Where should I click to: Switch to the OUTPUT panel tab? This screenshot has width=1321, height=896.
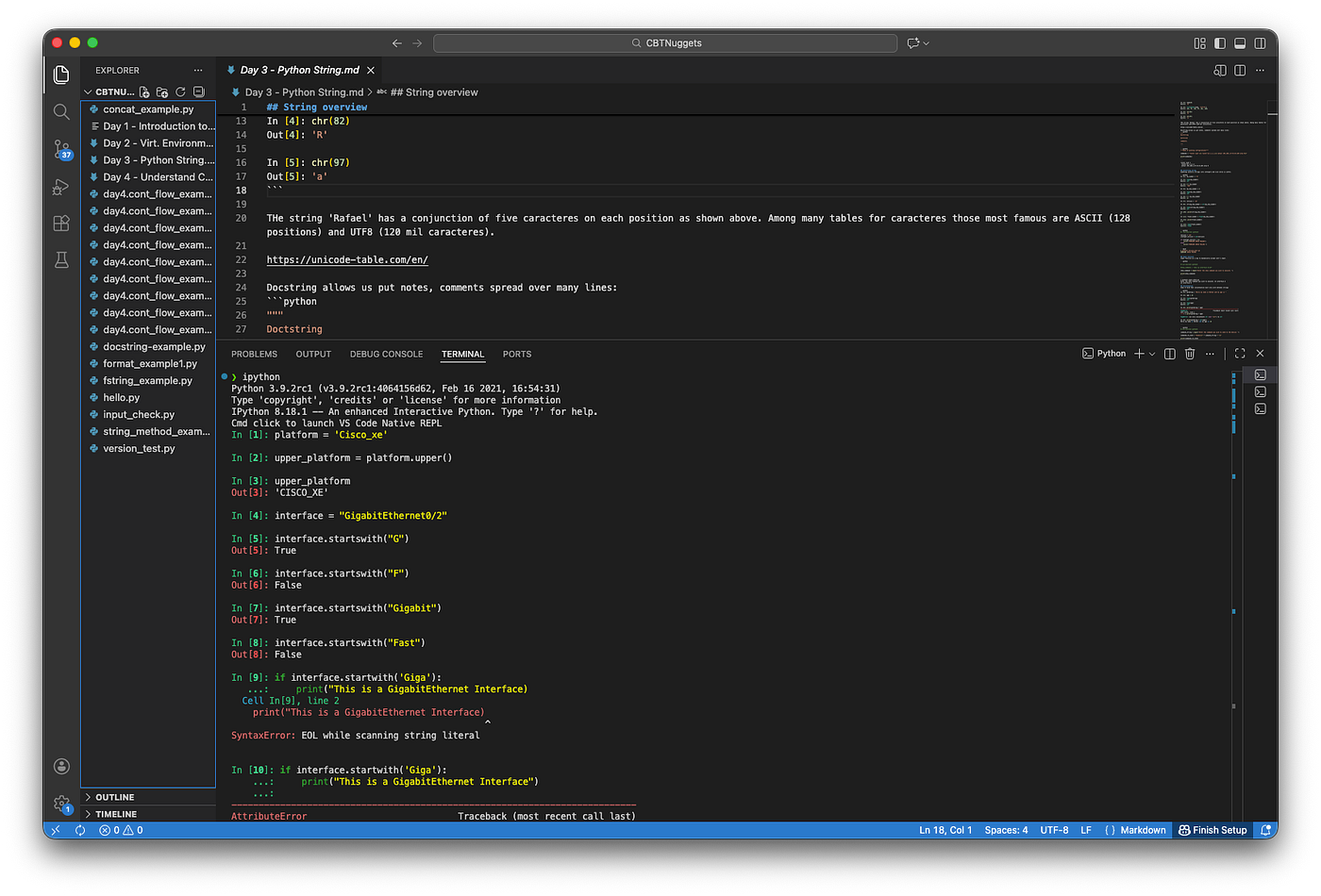coord(313,355)
